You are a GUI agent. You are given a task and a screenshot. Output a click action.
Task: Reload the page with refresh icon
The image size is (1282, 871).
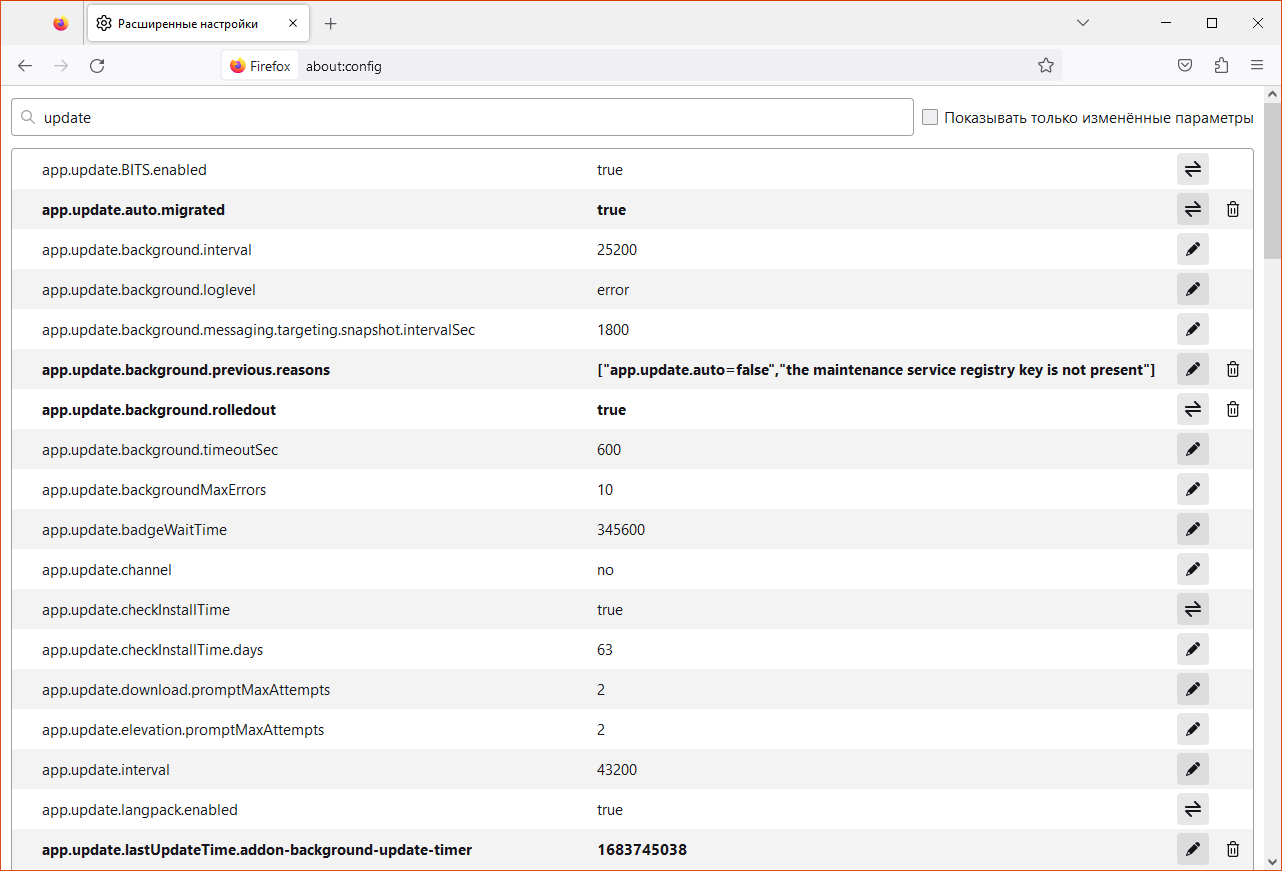click(x=97, y=66)
